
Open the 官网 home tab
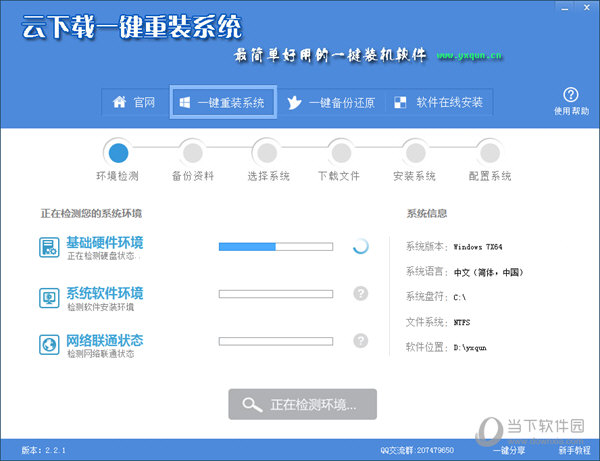click(x=135, y=102)
